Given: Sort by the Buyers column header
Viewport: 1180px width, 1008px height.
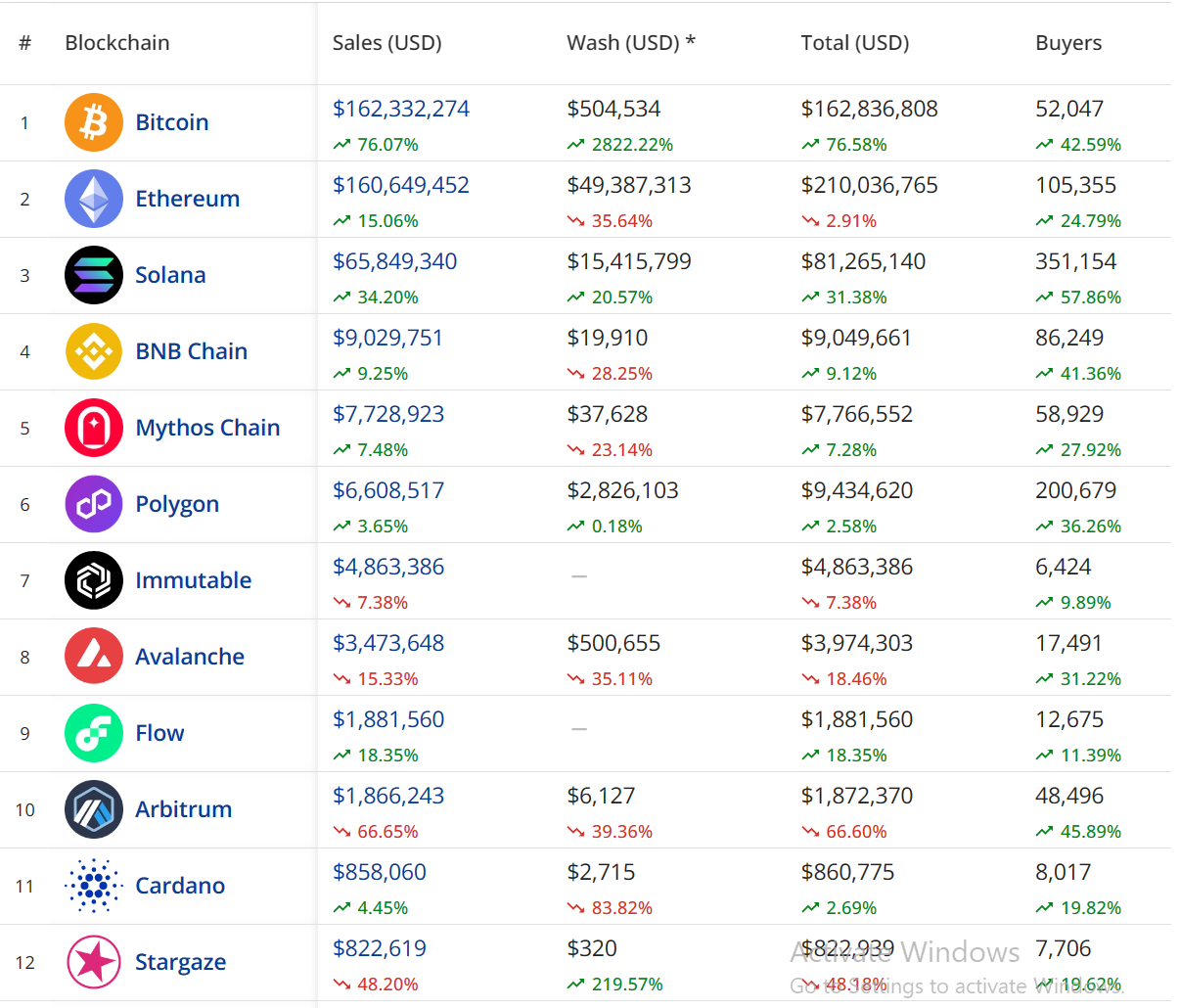Looking at the screenshot, I should click(1068, 43).
